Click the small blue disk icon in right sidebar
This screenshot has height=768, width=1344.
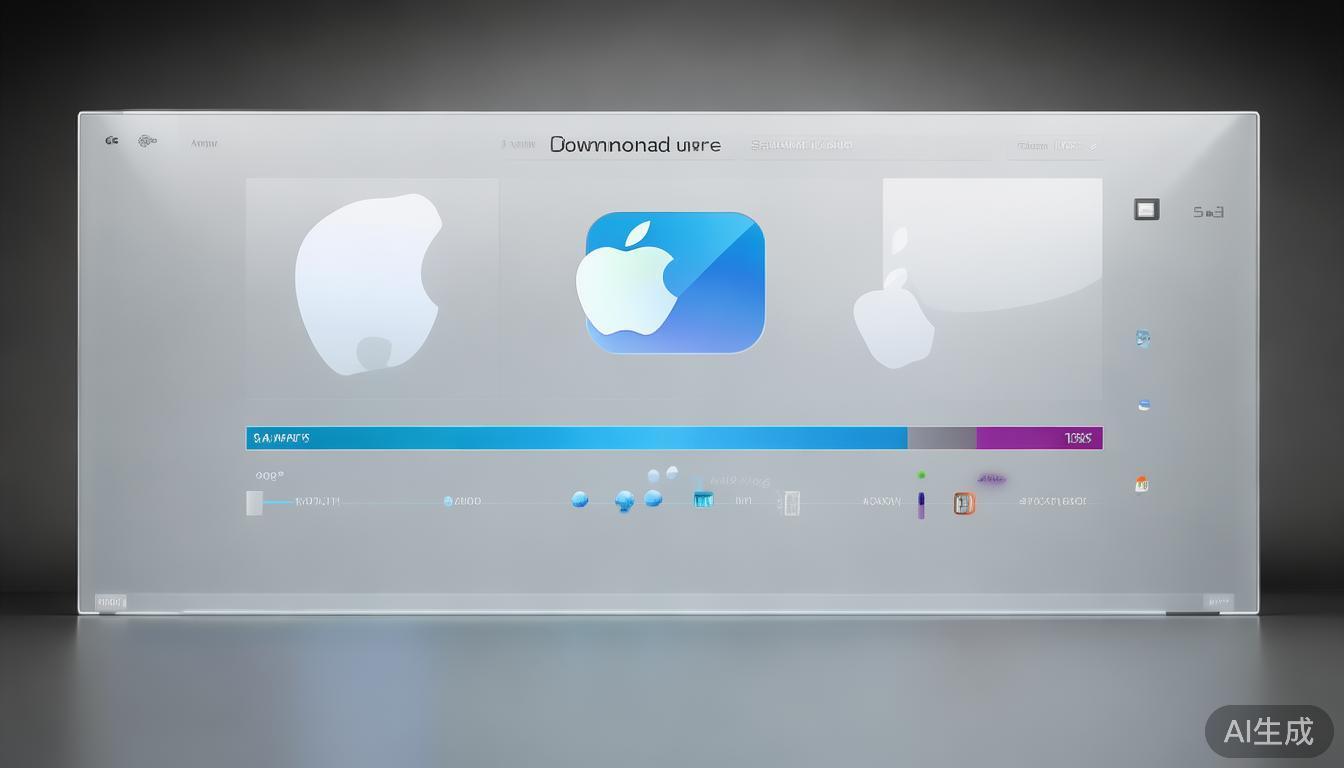click(x=1144, y=405)
